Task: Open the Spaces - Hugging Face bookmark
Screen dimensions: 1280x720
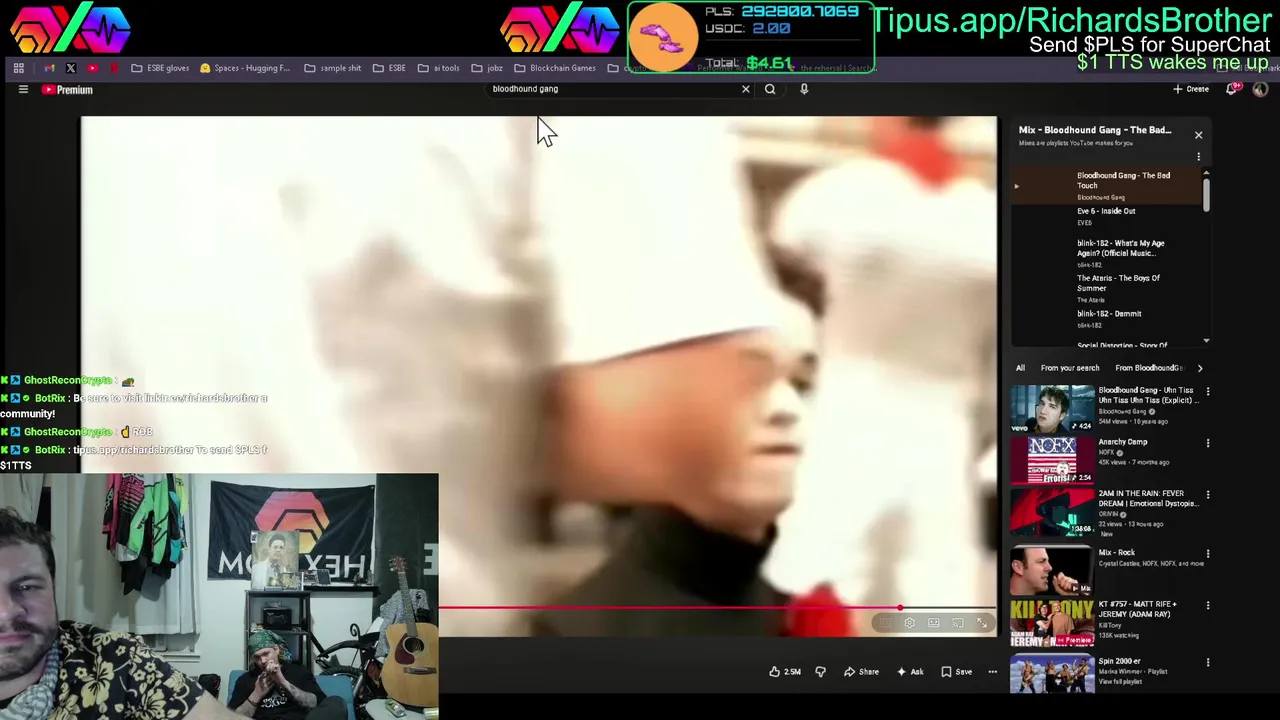Action: click(x=245, y=68)
